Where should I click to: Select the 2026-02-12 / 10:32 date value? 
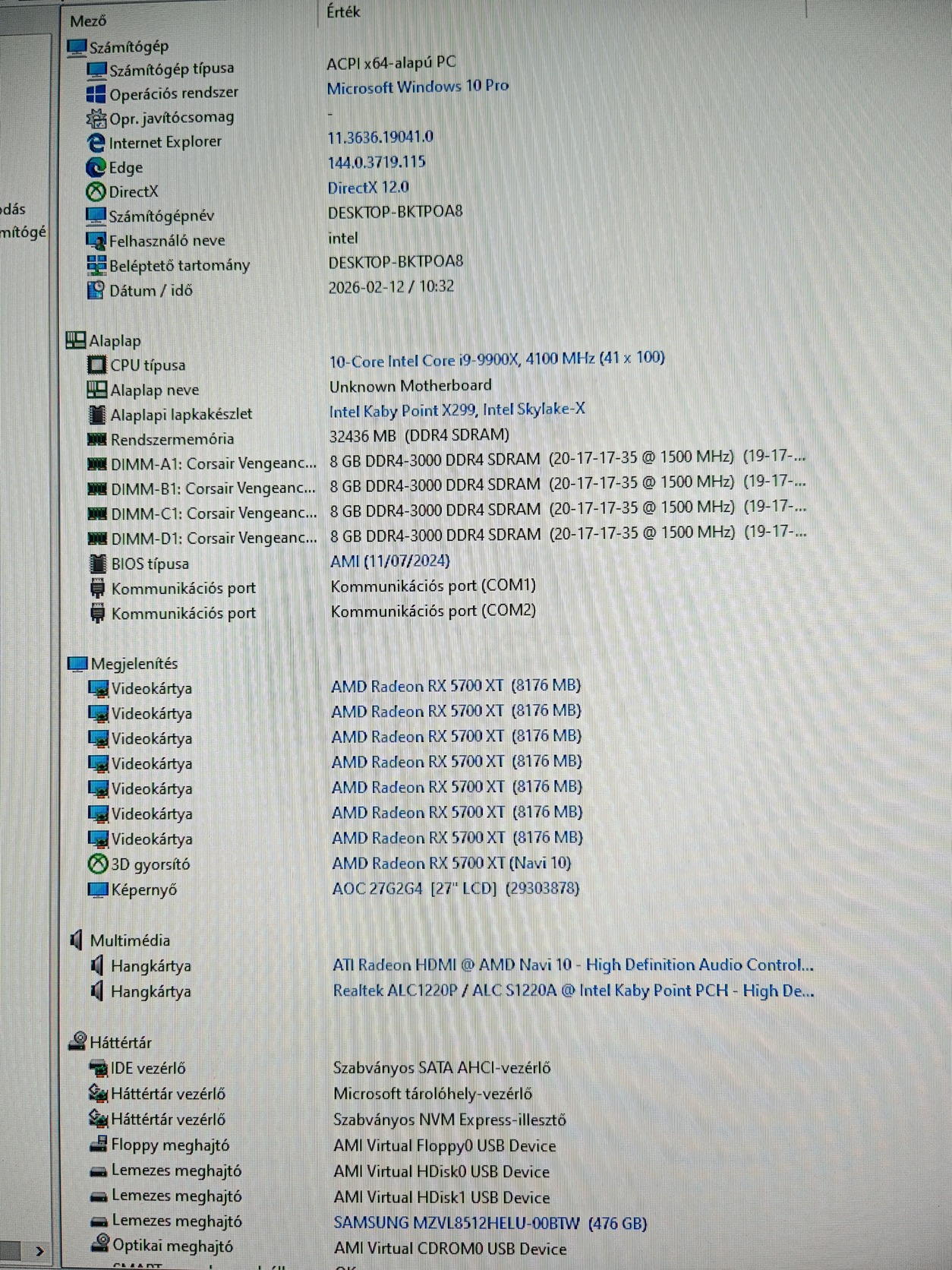[x=391, y=287]
